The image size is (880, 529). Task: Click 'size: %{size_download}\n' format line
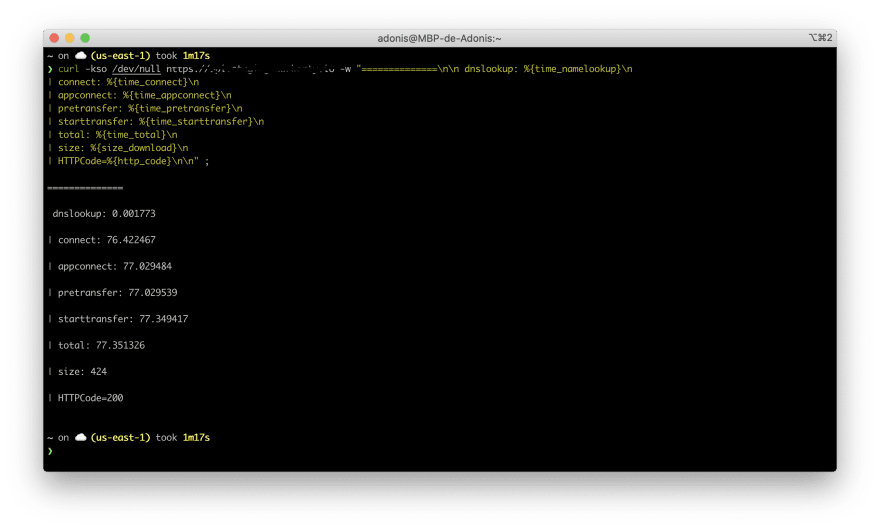pyautogui.click(x=123, y=148)
